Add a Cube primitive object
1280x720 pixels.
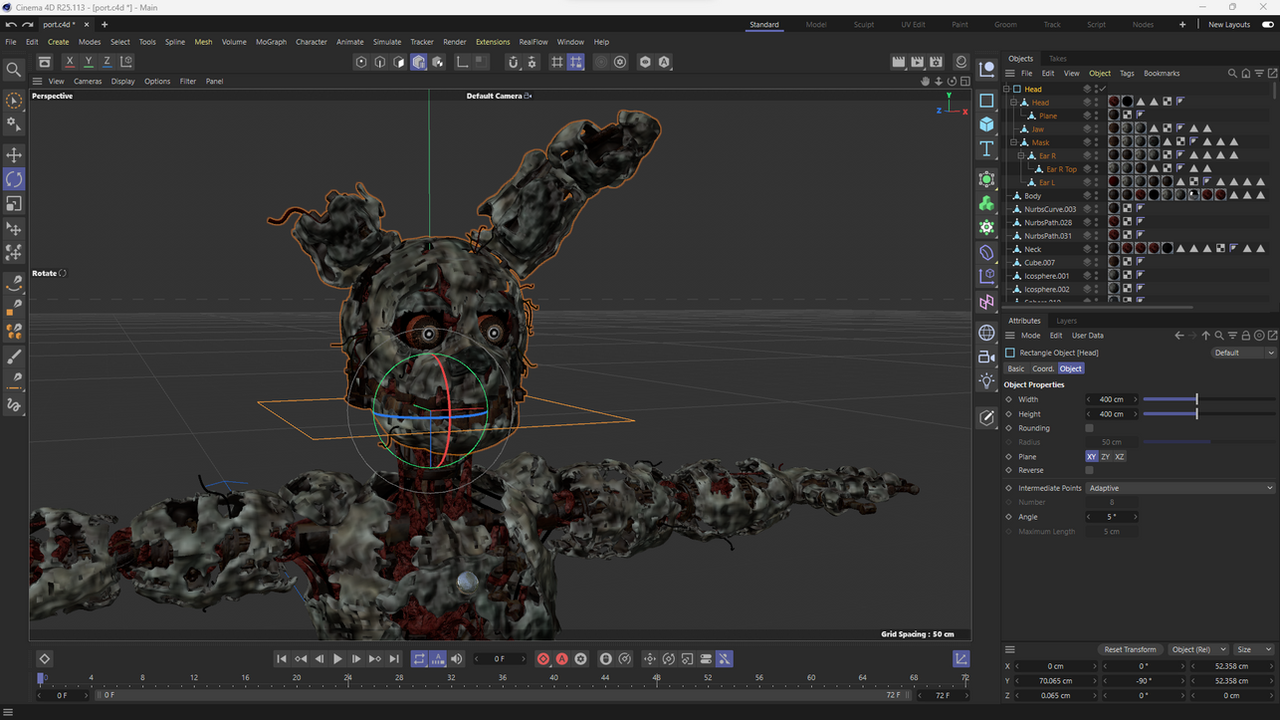pos(987,124)
